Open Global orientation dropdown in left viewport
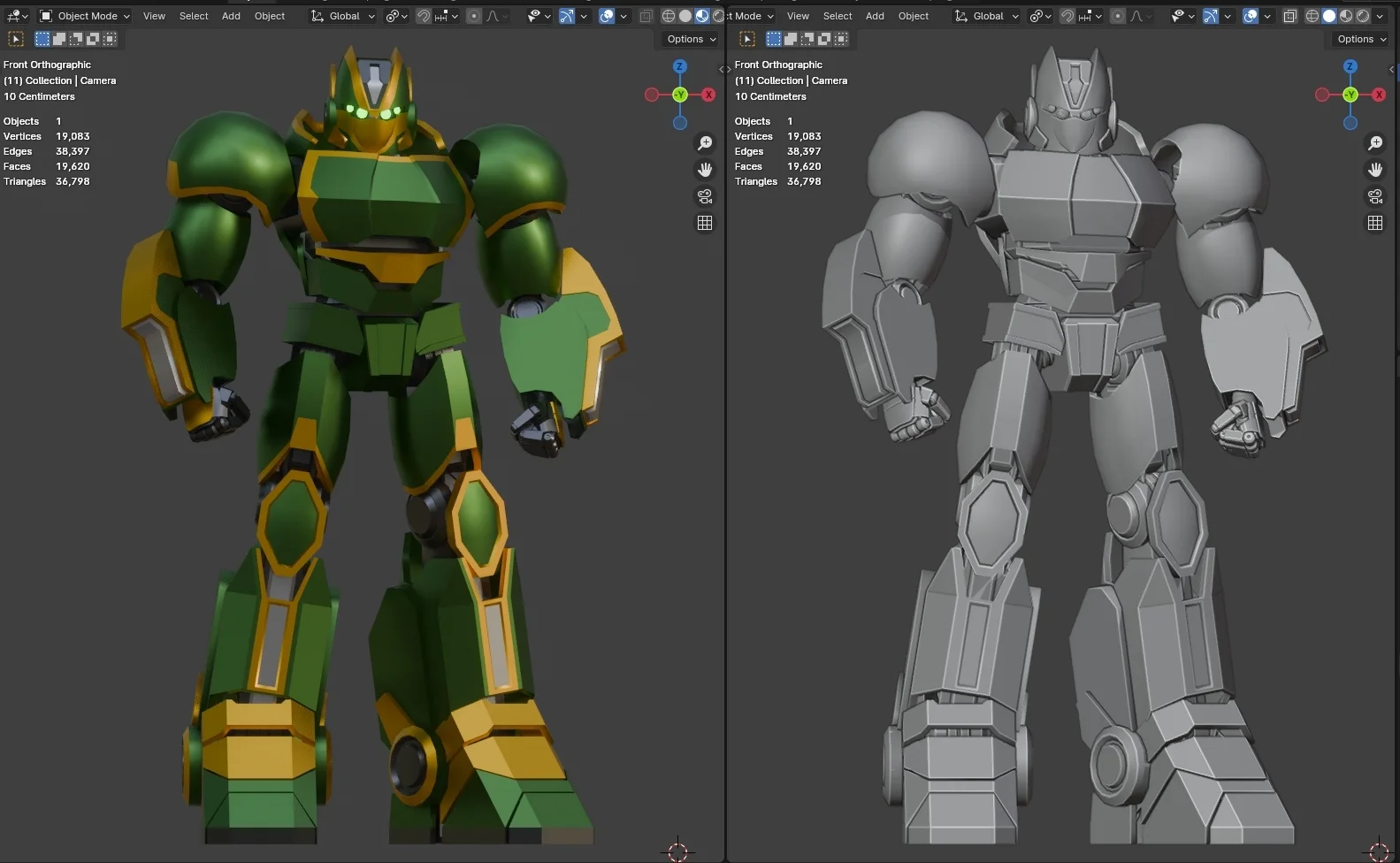 pyautogui.click(x=342, y=16)
